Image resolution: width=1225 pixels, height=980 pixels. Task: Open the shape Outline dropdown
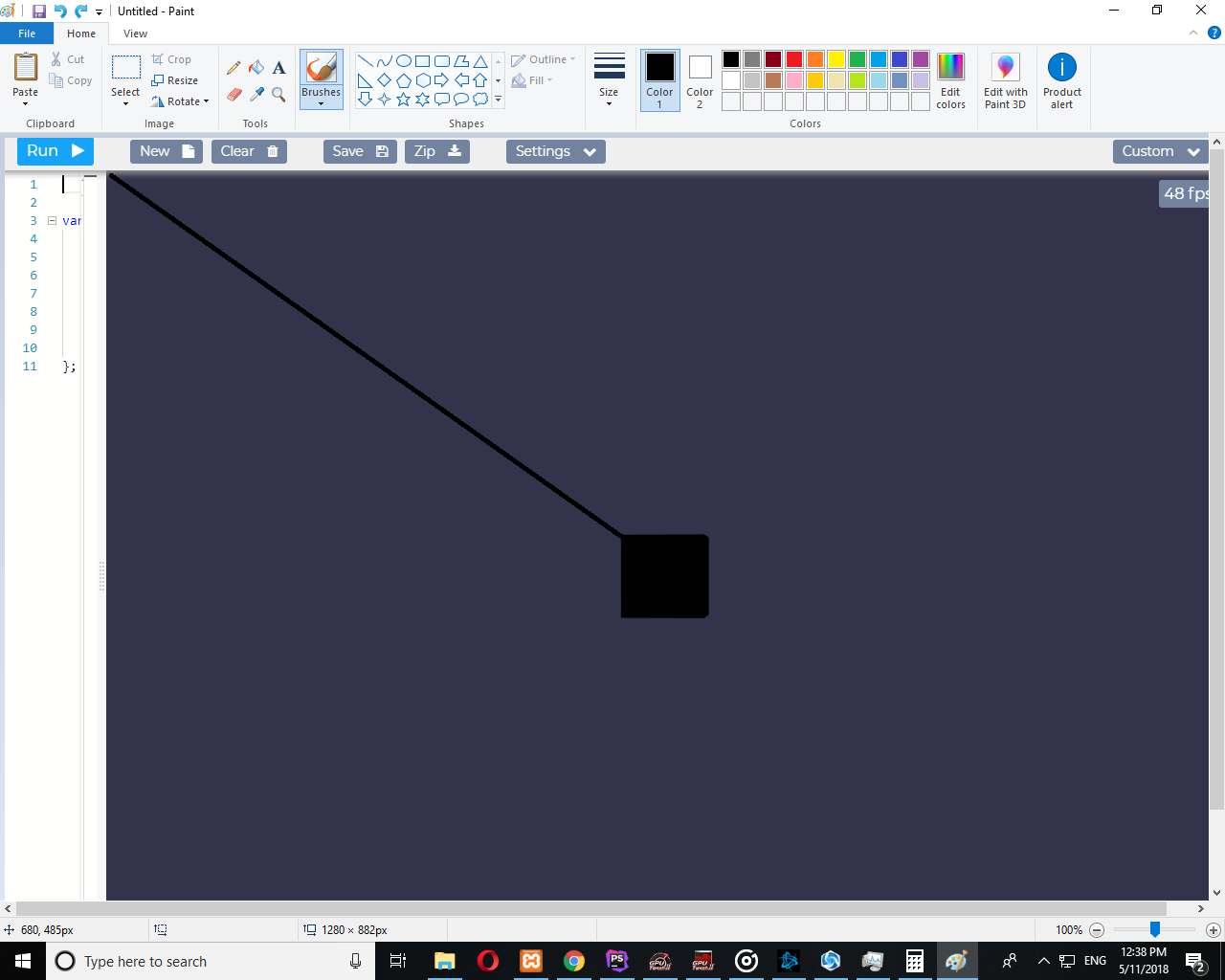coord(544,59)
